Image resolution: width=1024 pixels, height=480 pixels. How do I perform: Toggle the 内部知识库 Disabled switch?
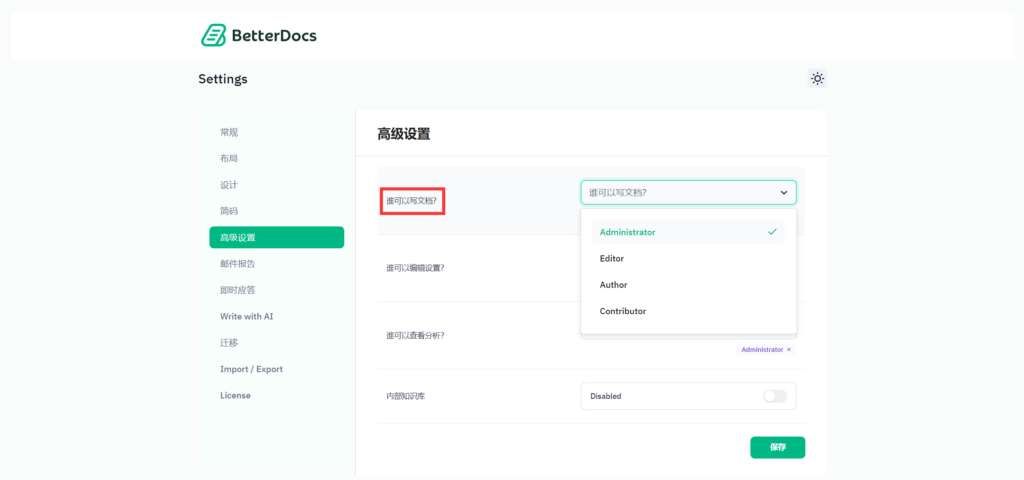[775, 396]
